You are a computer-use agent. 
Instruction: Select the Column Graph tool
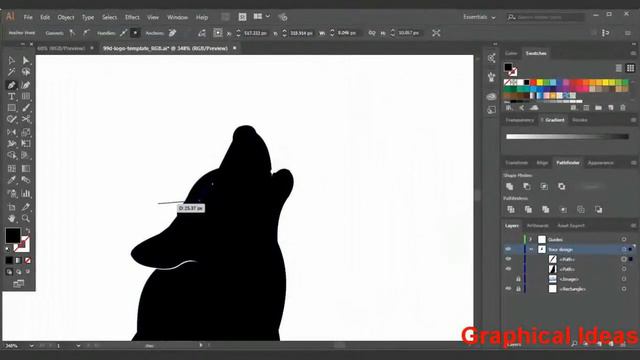(26, 193)
